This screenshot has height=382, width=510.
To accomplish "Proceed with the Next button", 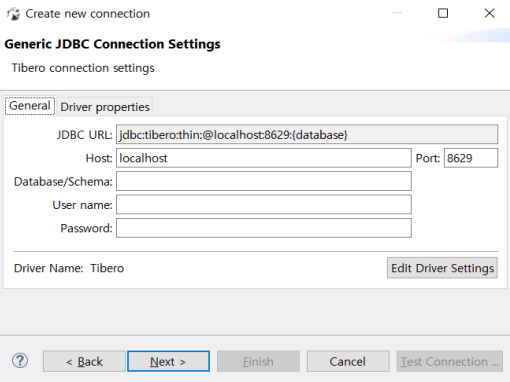I will pos(168,361).
